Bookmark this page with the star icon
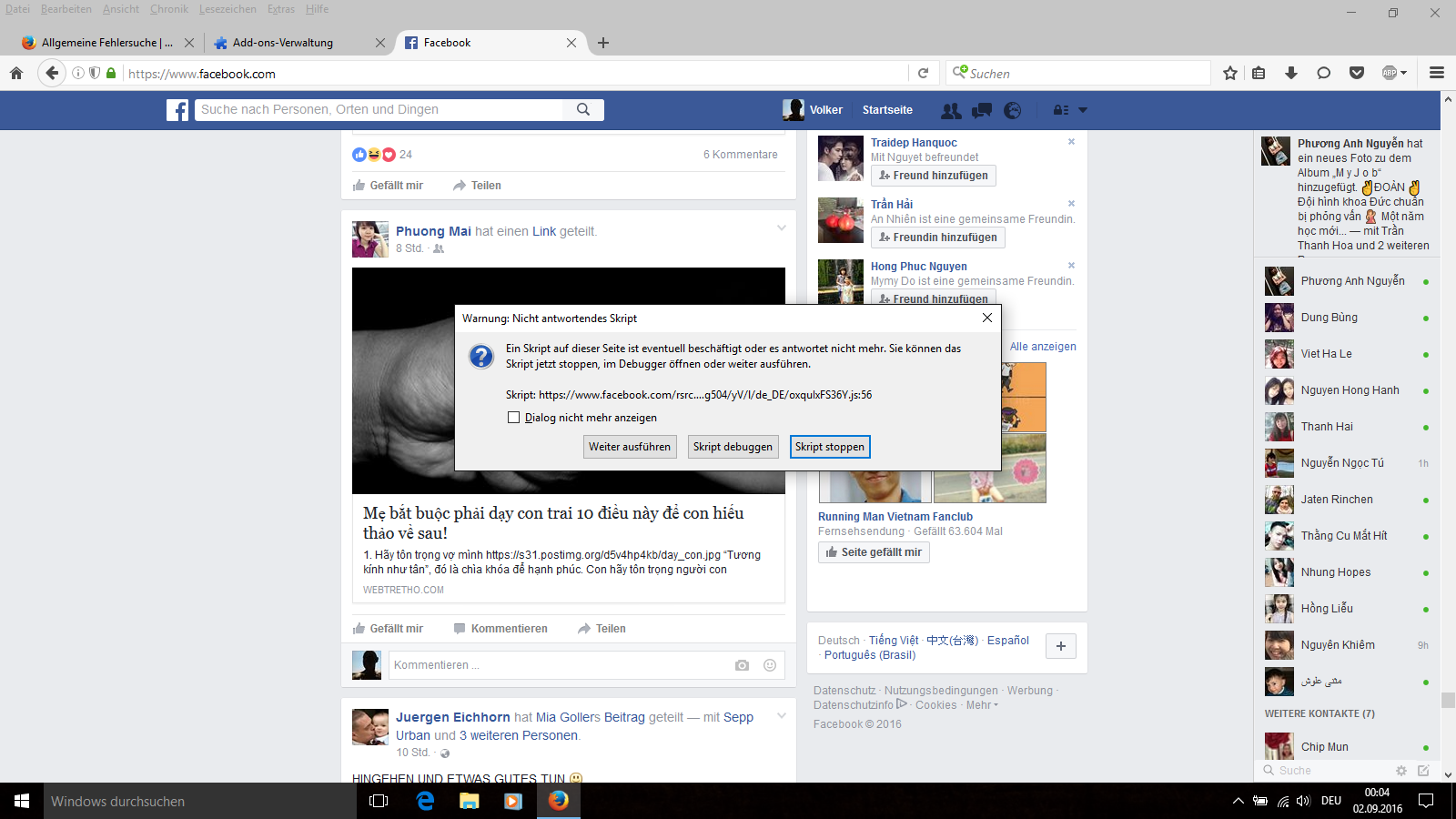 click(1230, 74)
